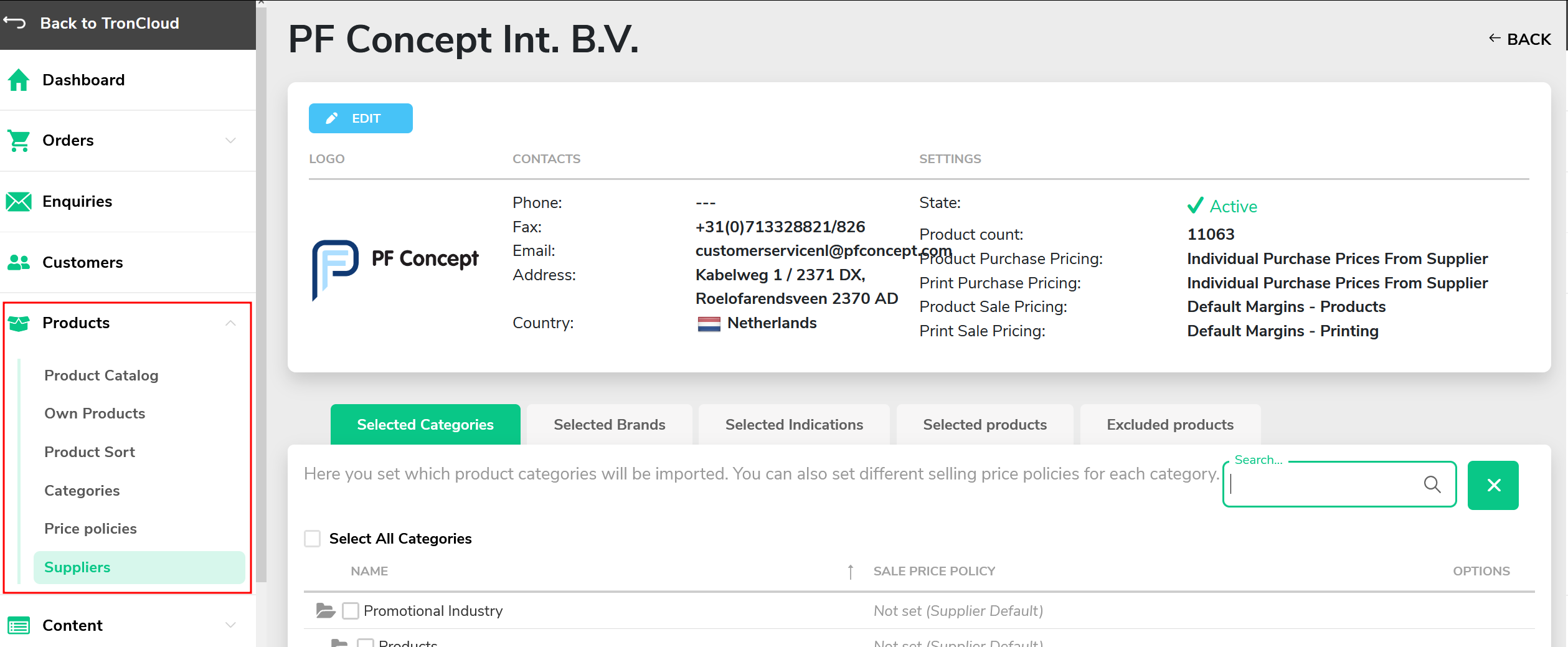The height and width of the screenshot is (647, 1568).
Task: Click Promotional Industry's Not set policy
Action: (x=958, y=611)
